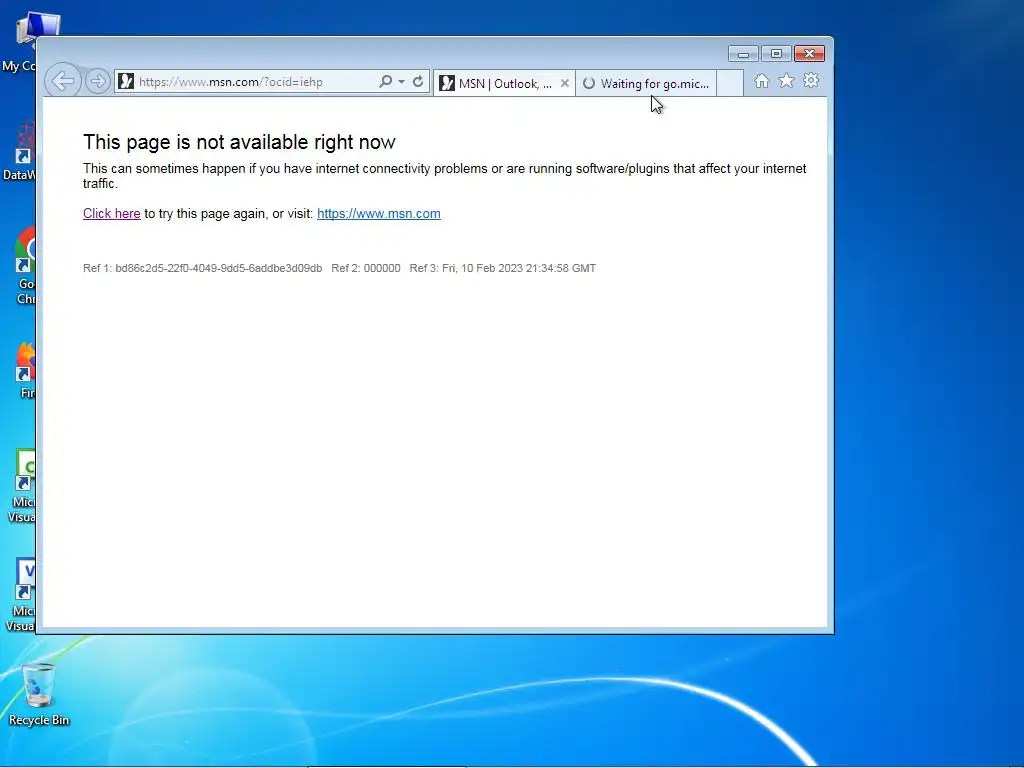This screenshot has width=1024, height=768.
Task: Open Tools with the gear icon
Action: (x=811, y=81)
